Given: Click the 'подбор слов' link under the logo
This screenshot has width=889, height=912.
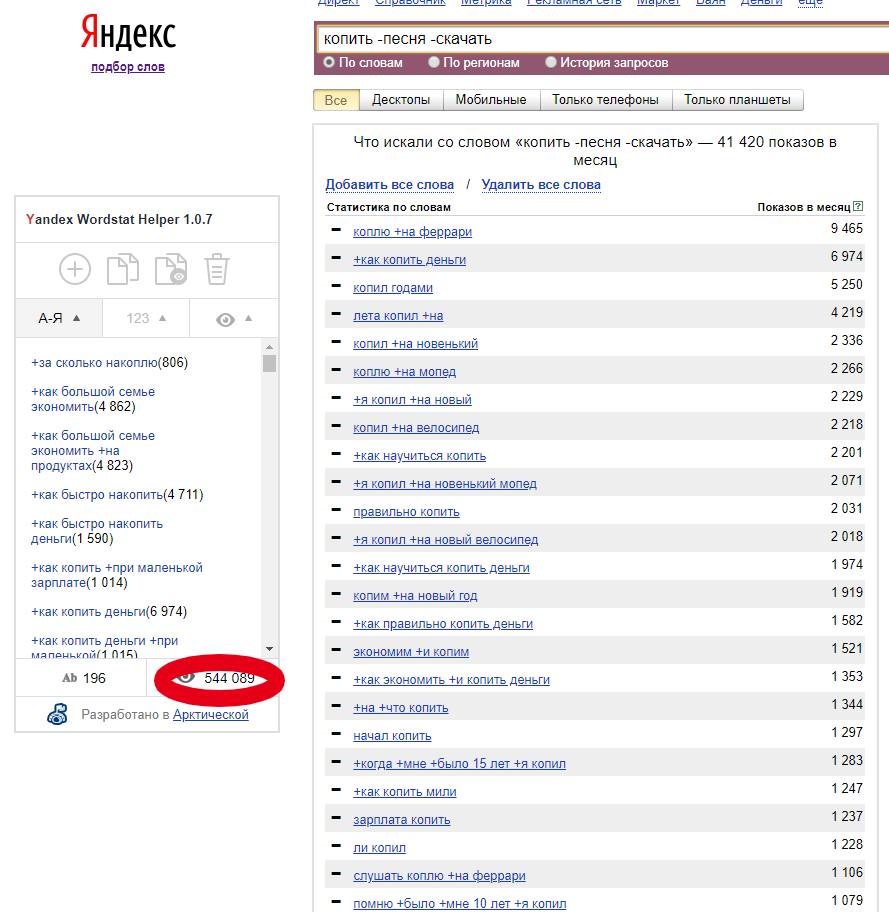Looking at the screenshot, I should [x=128, y=67].
